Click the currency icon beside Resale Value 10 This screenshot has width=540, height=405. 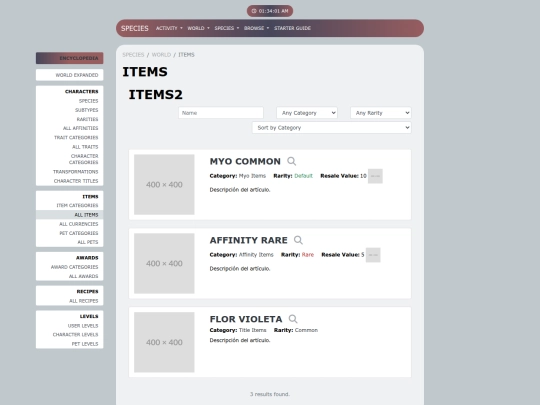click(375, 176)
